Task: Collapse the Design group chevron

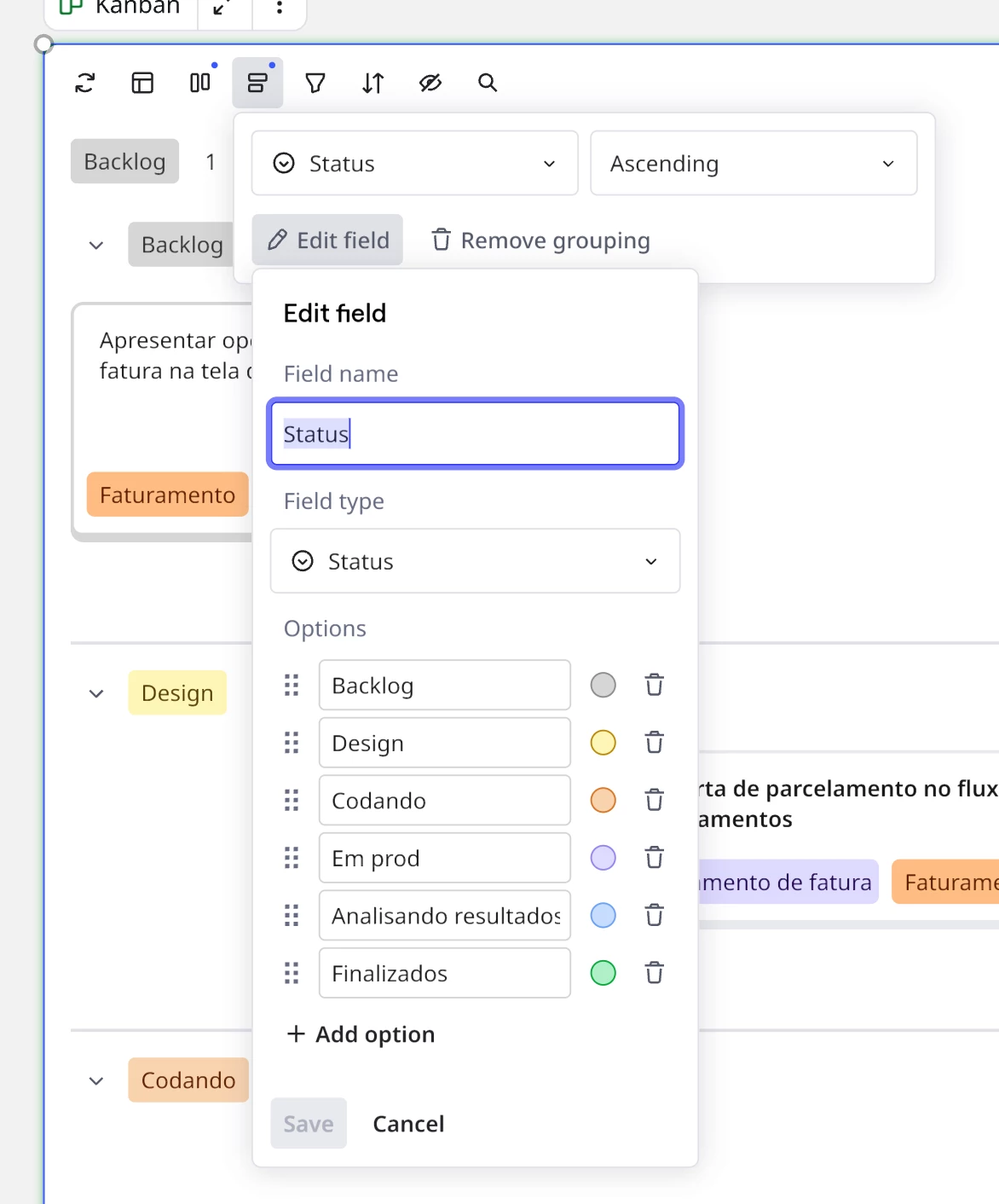Action: point(96,693)
